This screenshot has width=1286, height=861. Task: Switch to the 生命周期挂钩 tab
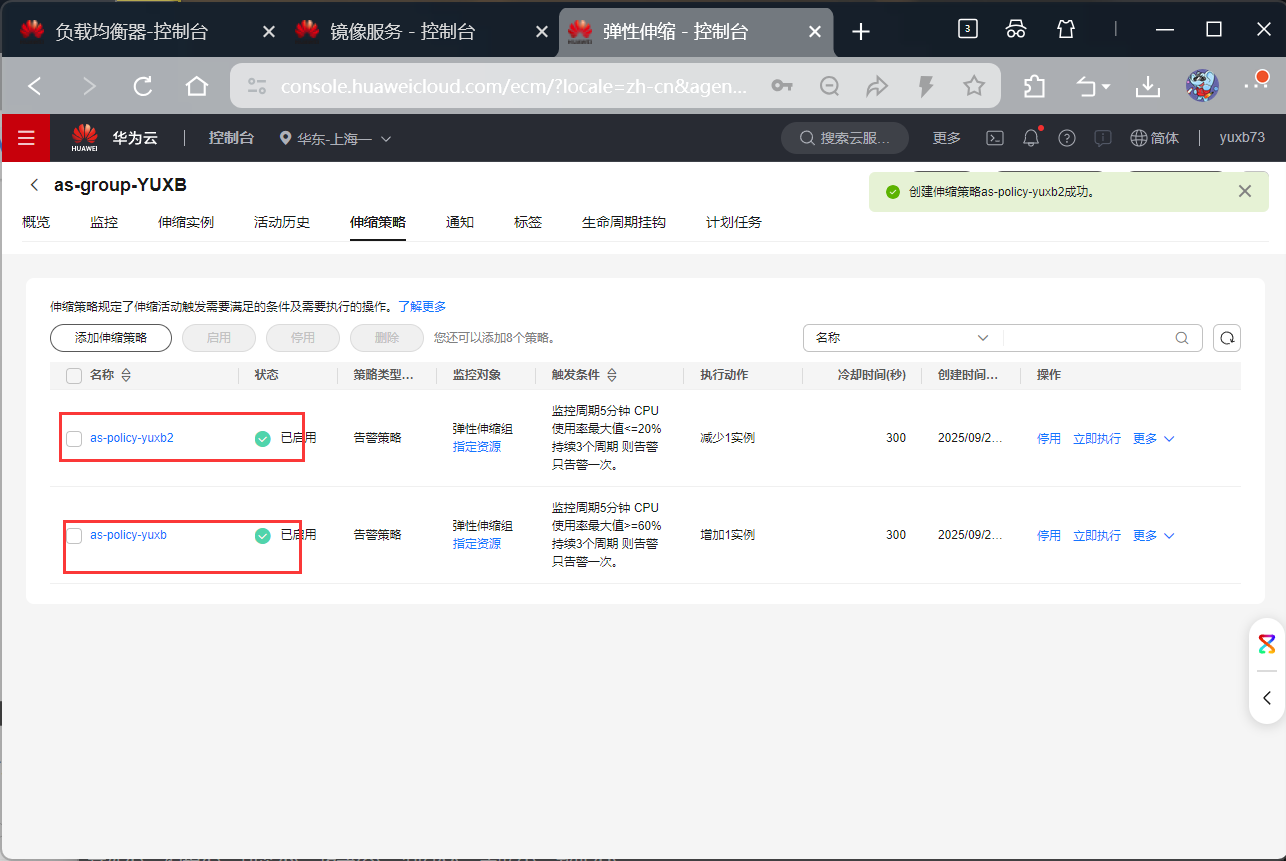point(624,222)
